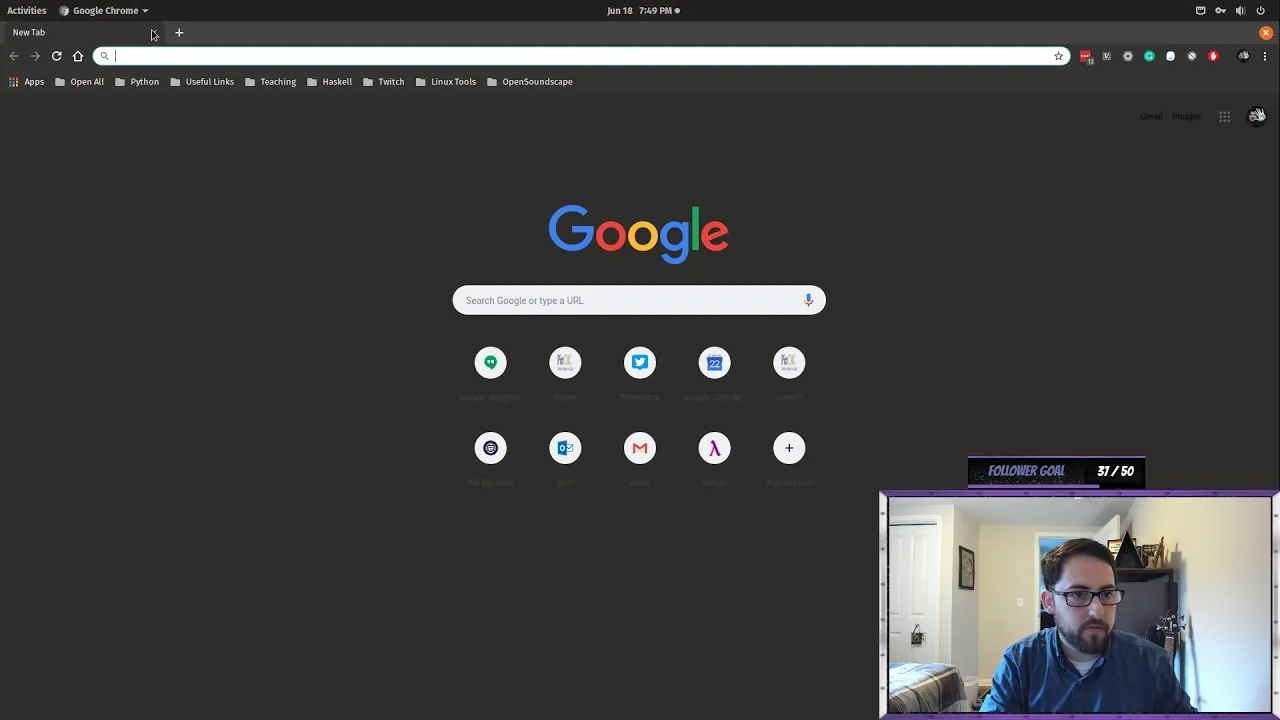Expand the Twitch bookmark folder
Viewport: 1280px width, 720px height.
(x=384, y=82)
